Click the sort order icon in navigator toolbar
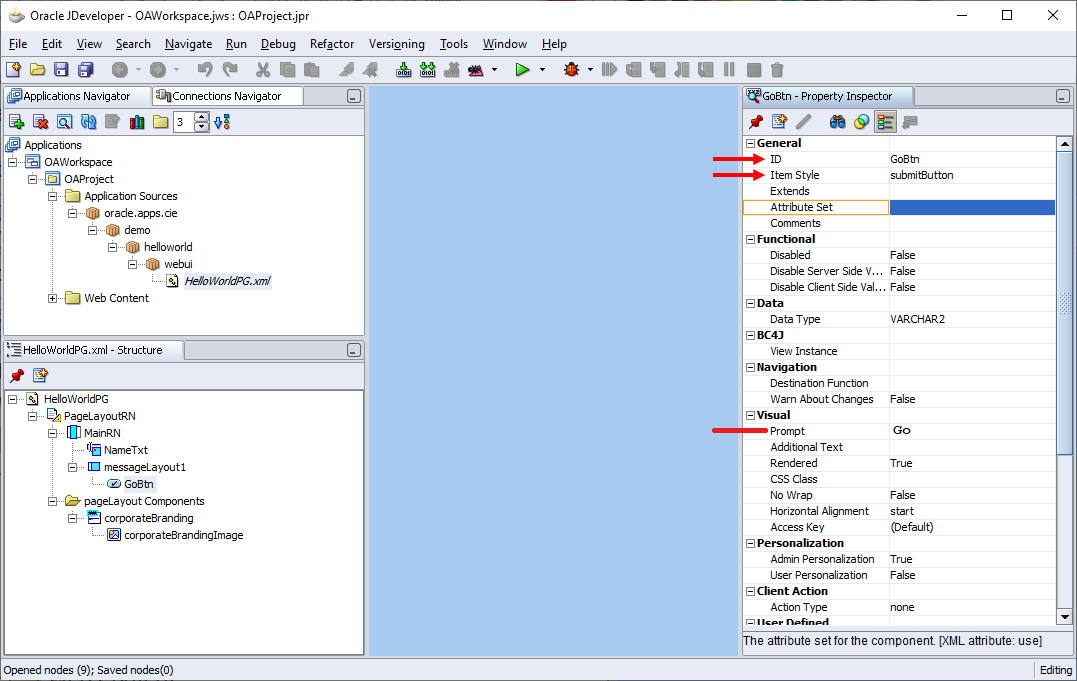Image resolution: width=1077 pixels, height=681 pixels. [222, 122]
